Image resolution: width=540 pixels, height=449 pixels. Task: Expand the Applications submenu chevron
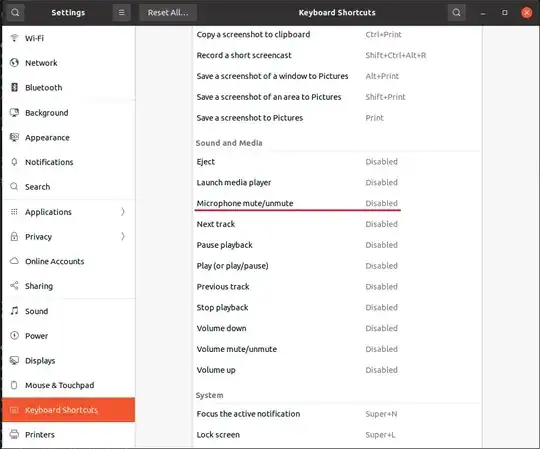tap(123, 212)
